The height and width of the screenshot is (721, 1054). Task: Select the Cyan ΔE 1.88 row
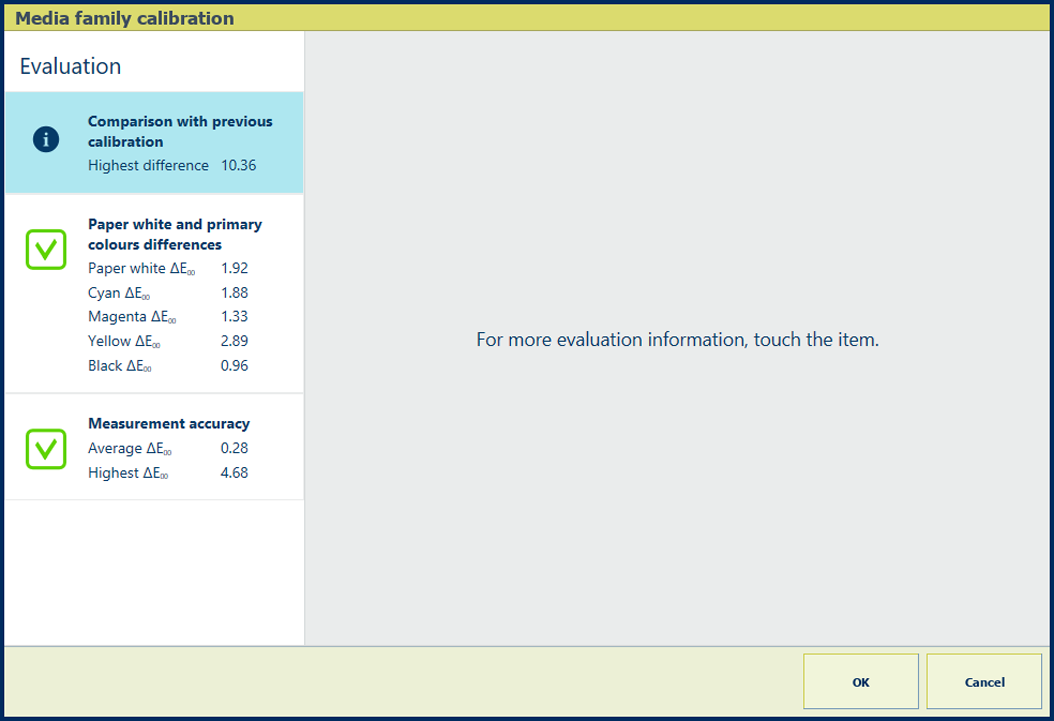168,293
